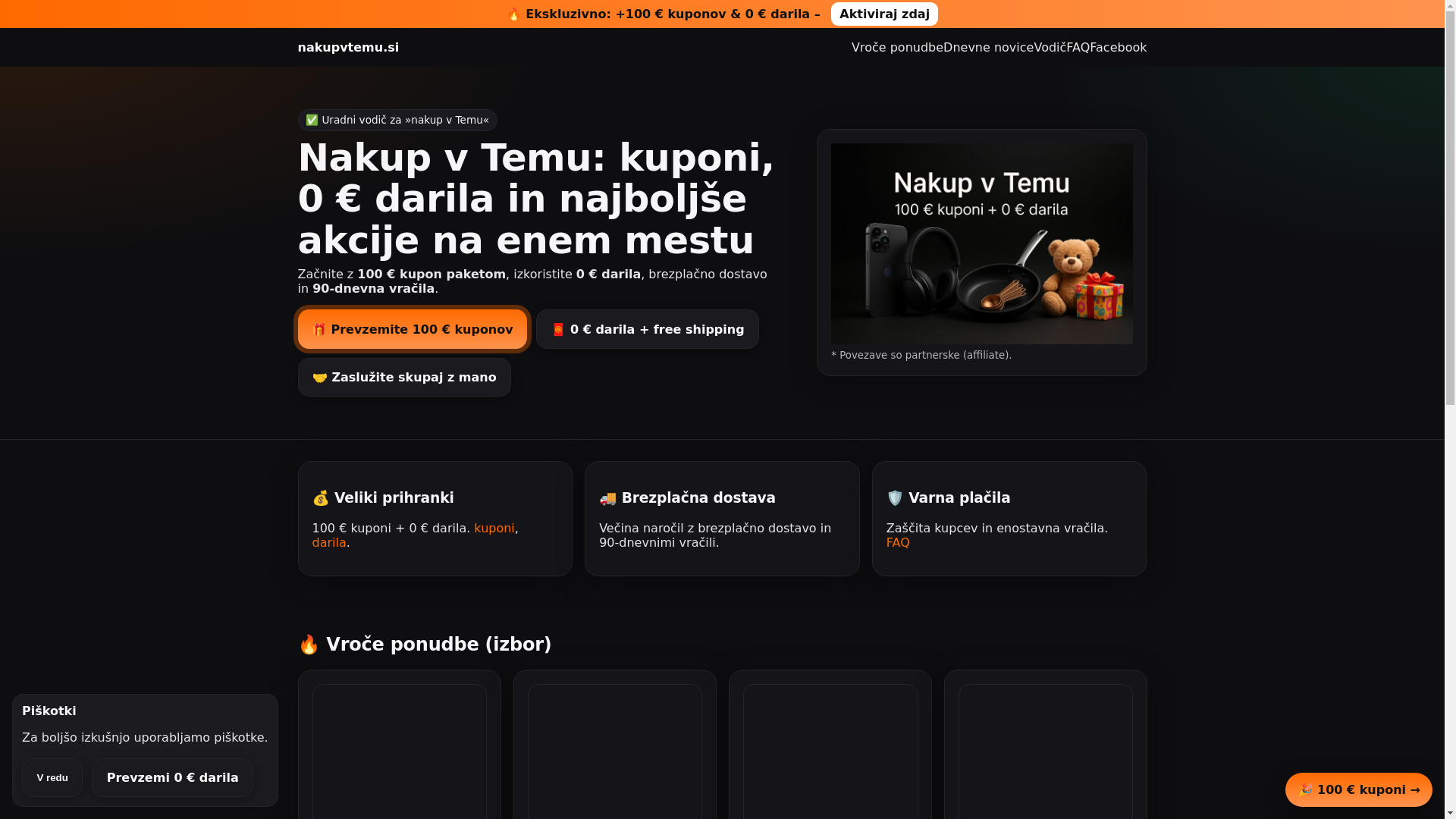Go to 'Vroče ponudbe' nav item
This screenshot has width=1456, height=819.
(897, 47)
